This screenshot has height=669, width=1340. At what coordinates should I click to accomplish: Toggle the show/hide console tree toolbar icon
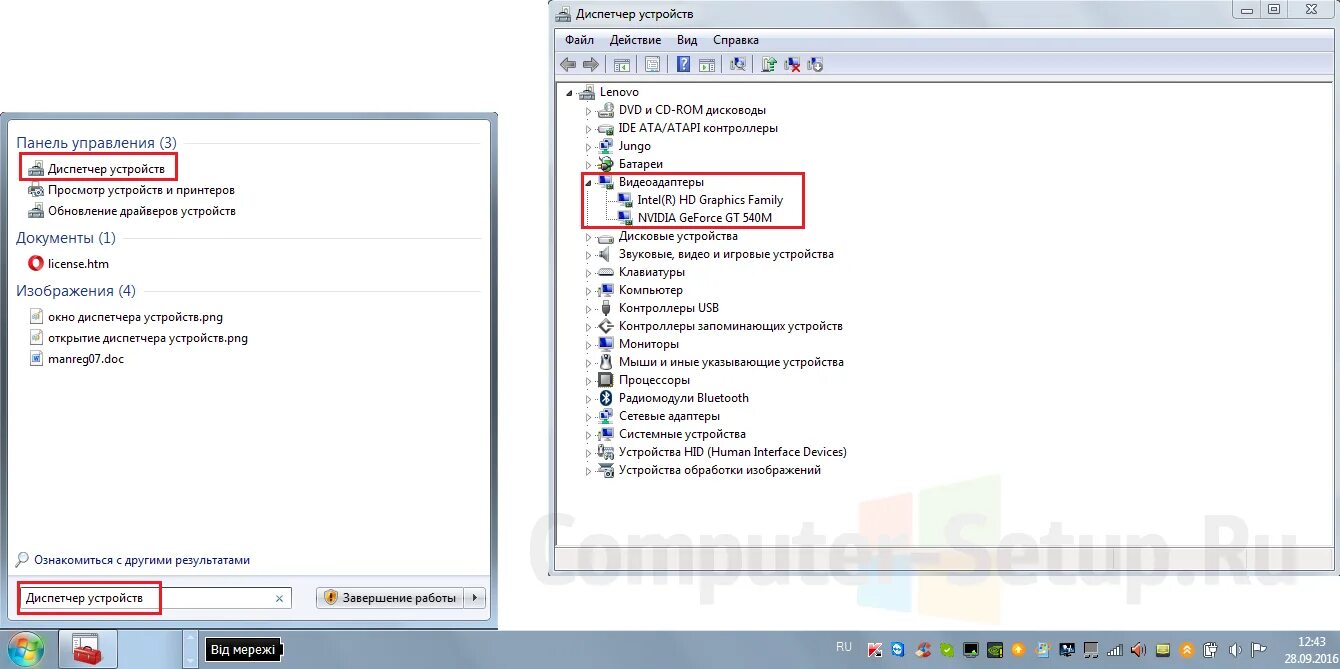[622, 65]
